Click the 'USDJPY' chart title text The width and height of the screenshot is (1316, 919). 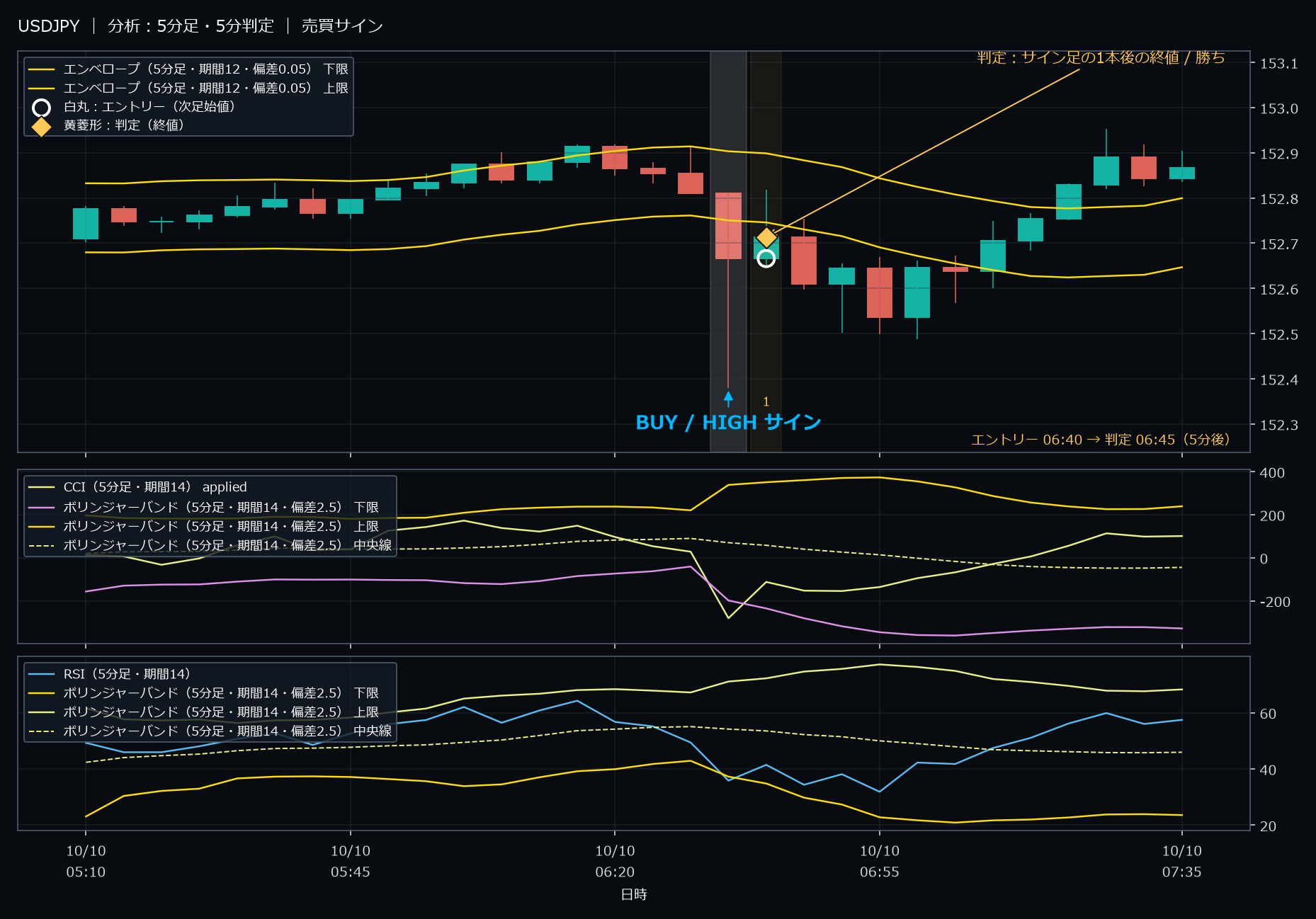tap(49, 26)
